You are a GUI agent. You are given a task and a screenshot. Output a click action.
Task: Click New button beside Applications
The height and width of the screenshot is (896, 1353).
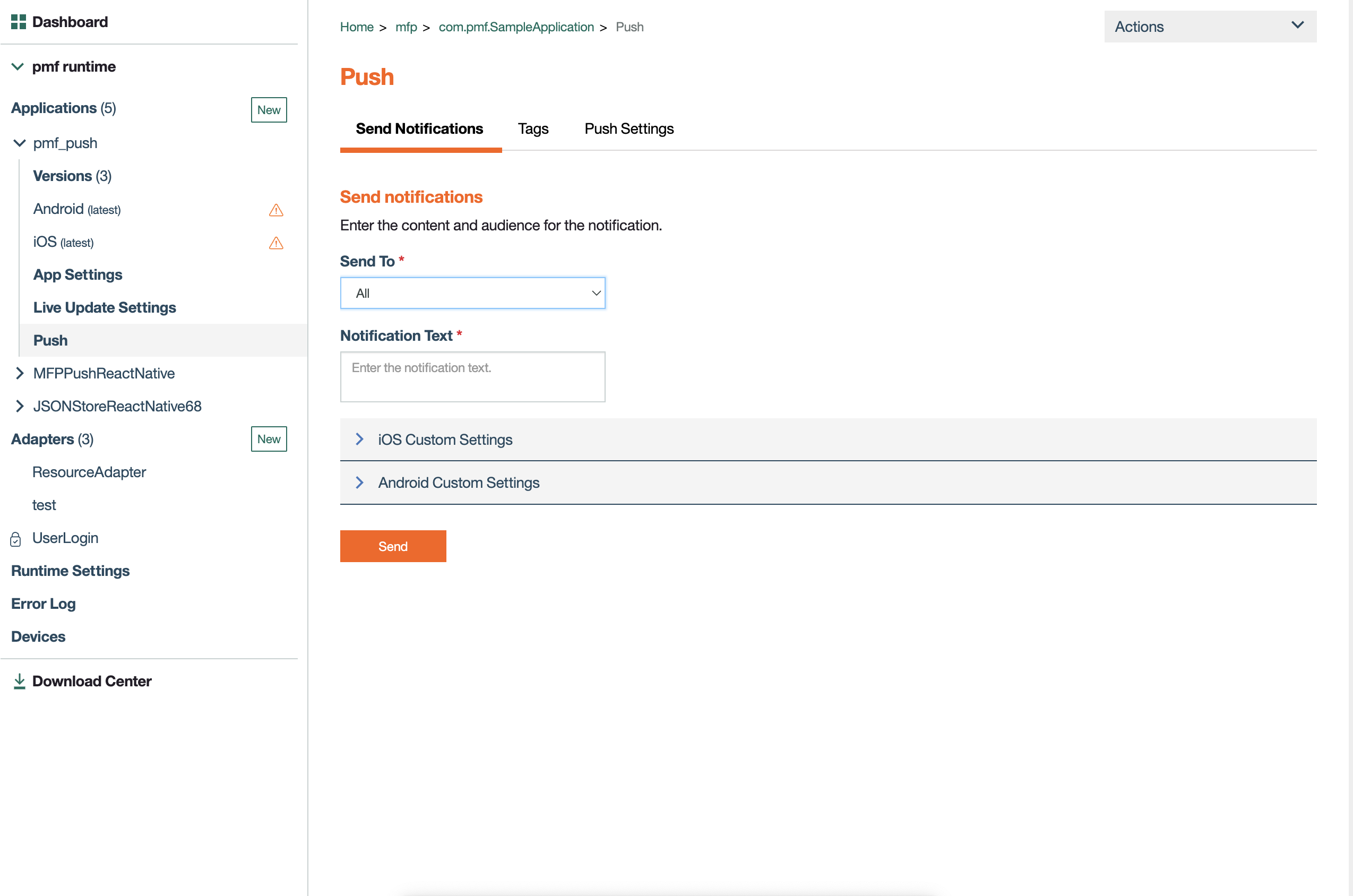(269, 110)
